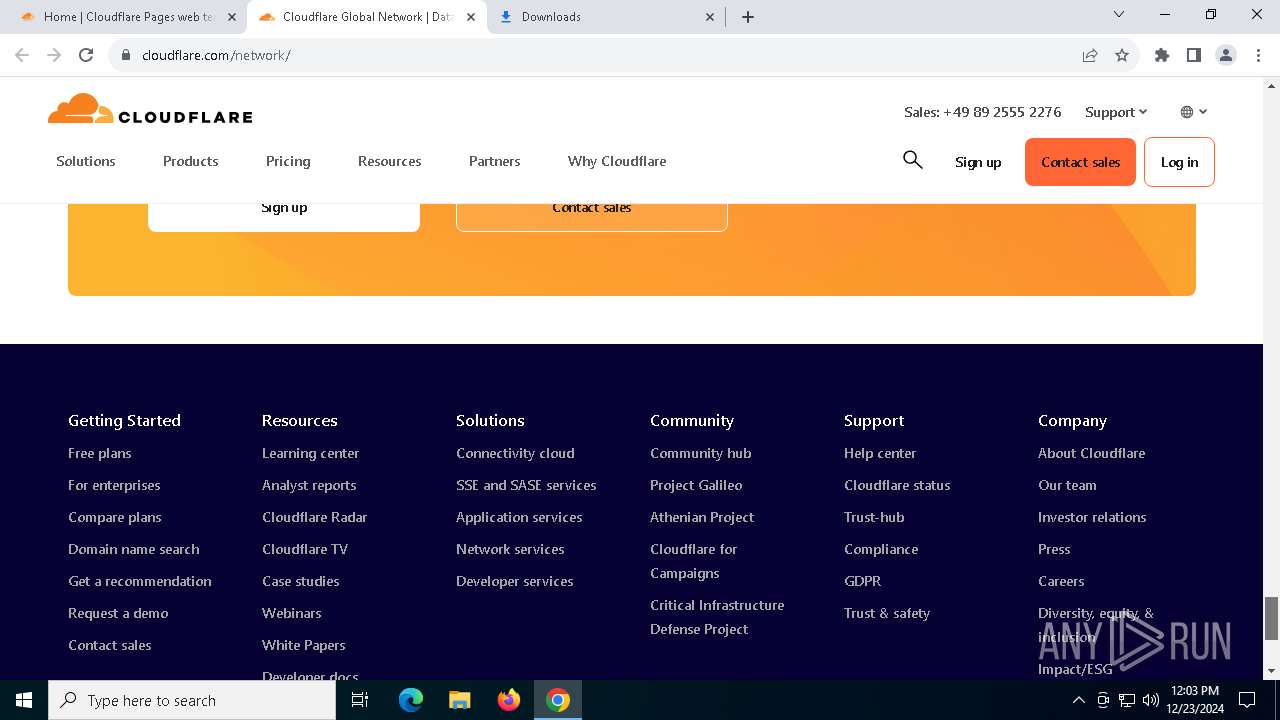Open Community hub footer link
Screen dimensions: 1280x720
tap(701, 453)
